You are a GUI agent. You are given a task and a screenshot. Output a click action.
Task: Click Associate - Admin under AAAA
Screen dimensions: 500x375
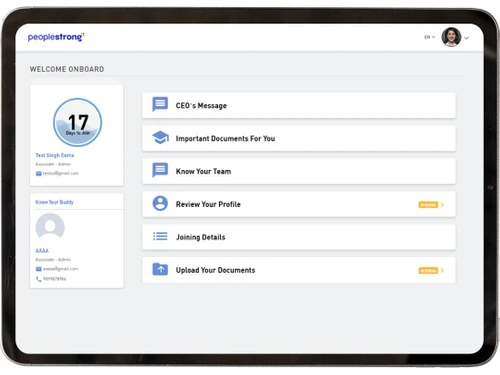tap(53, 259)
